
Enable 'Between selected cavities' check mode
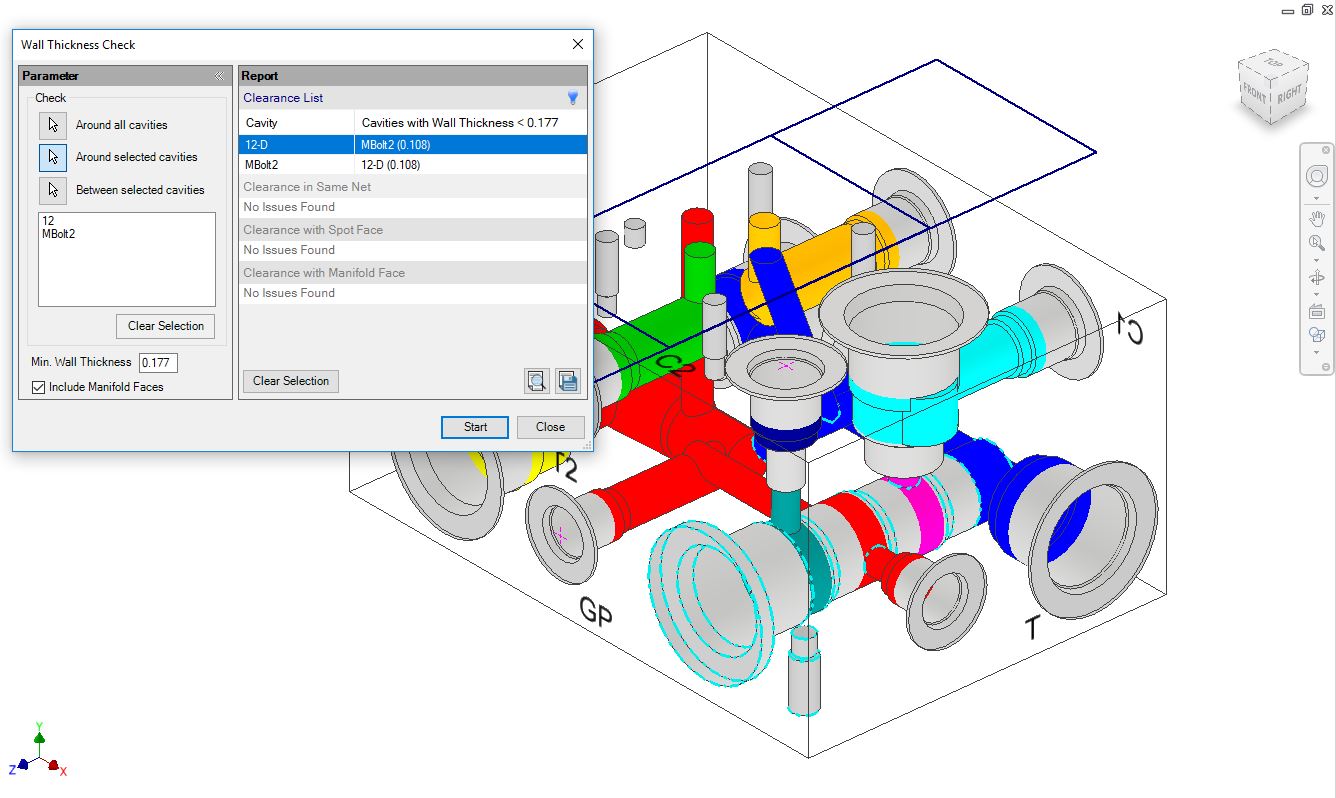53,190
